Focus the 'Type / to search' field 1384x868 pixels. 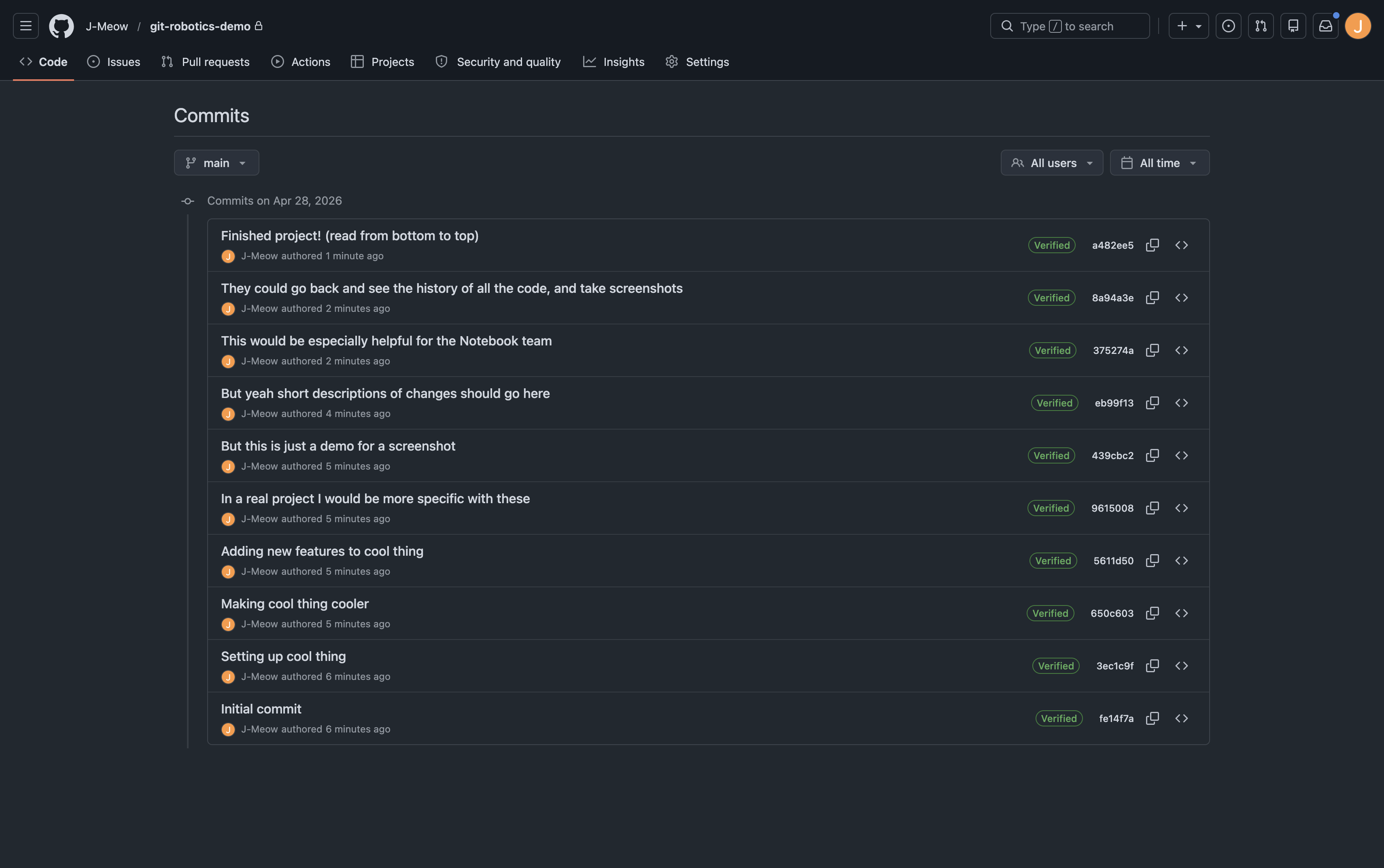[x=1069, y=26]
